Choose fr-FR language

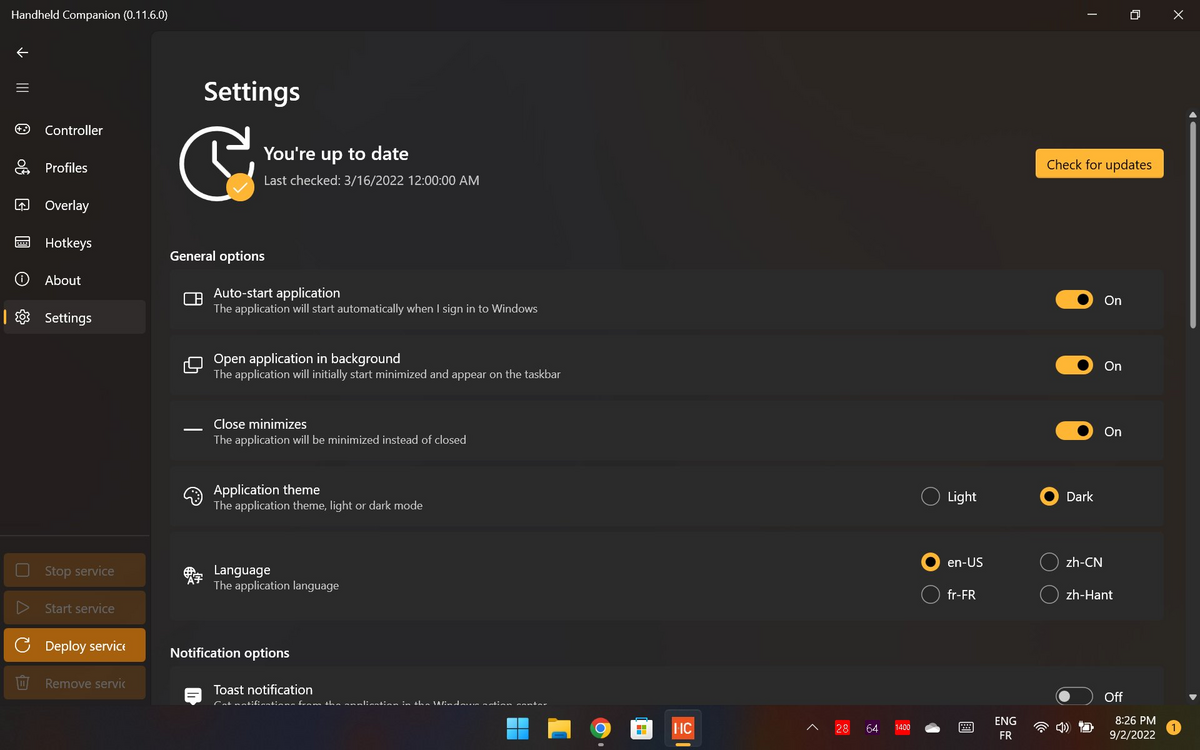pos(948,595)
